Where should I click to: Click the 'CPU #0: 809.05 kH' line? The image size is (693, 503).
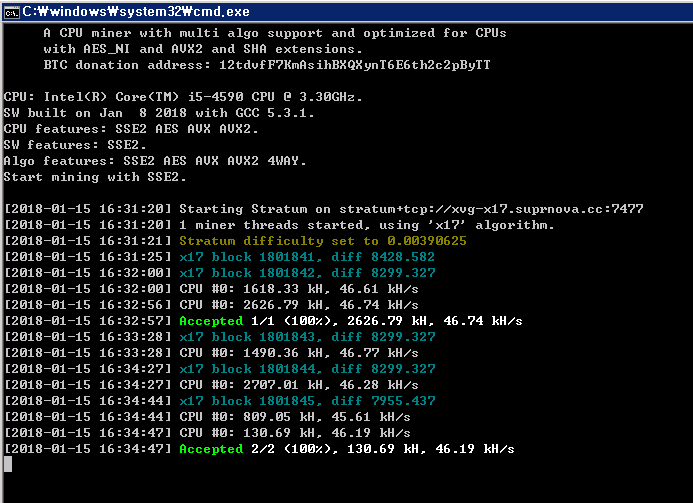(x=207, y=417)
